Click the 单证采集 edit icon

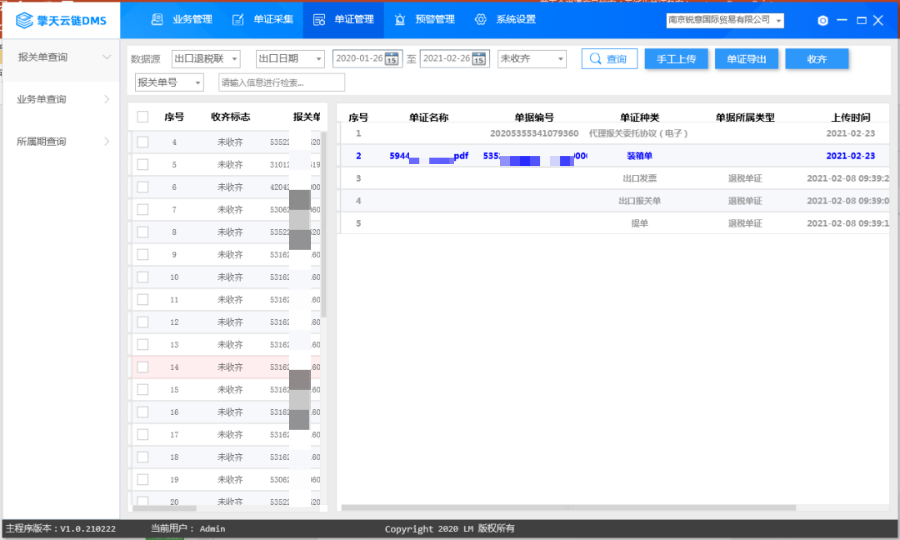point(238,20)
